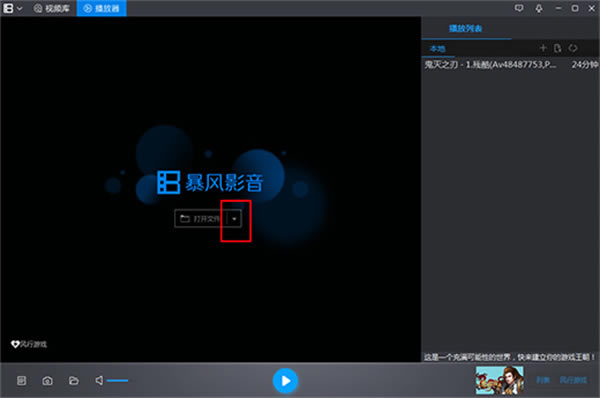Click the scrolling game ad text below playlist
Image resolution: width=600 pixels, height=398 pixels.
click(510, 357)
